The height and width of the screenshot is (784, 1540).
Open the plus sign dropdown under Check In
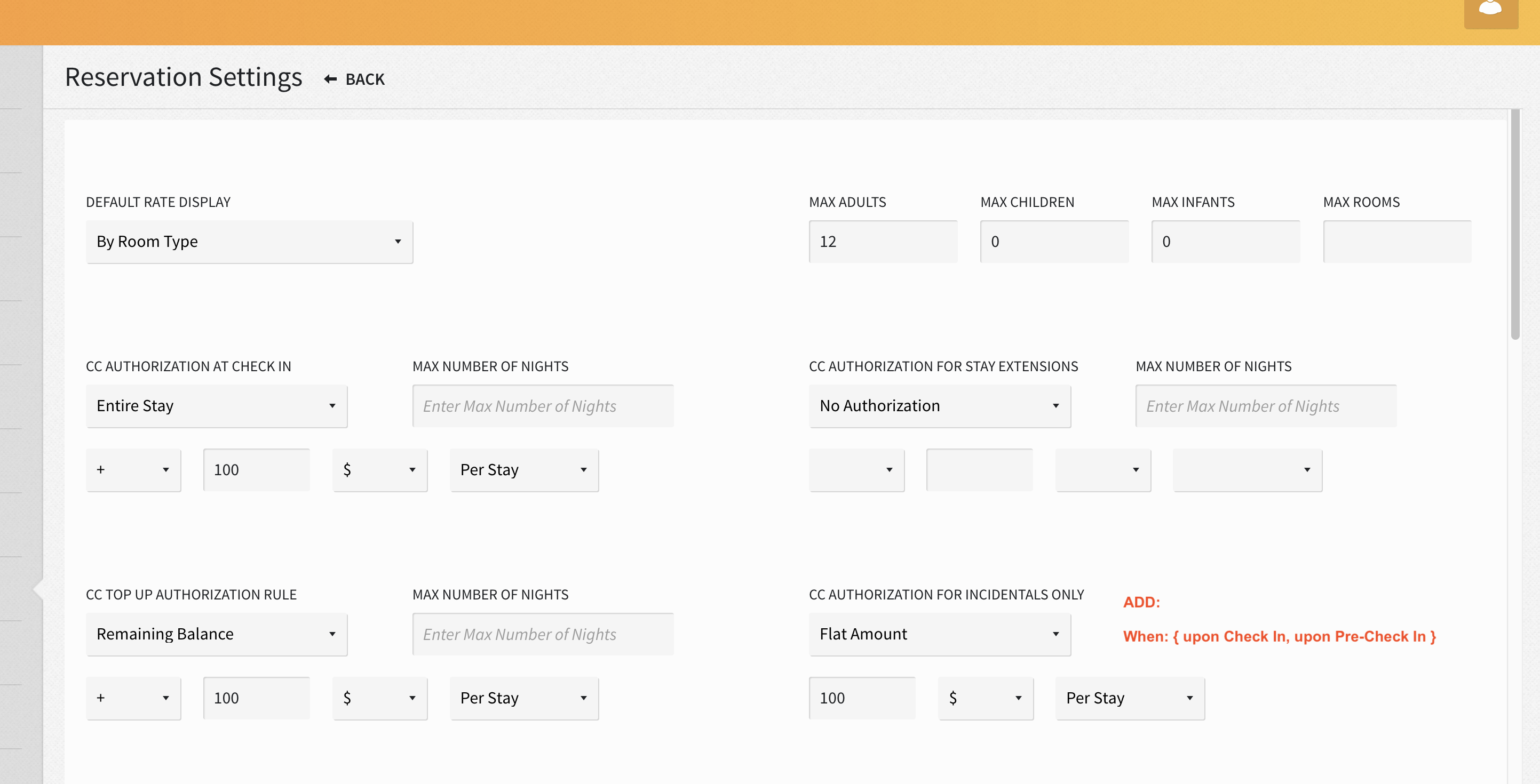(x=133, y=470)
